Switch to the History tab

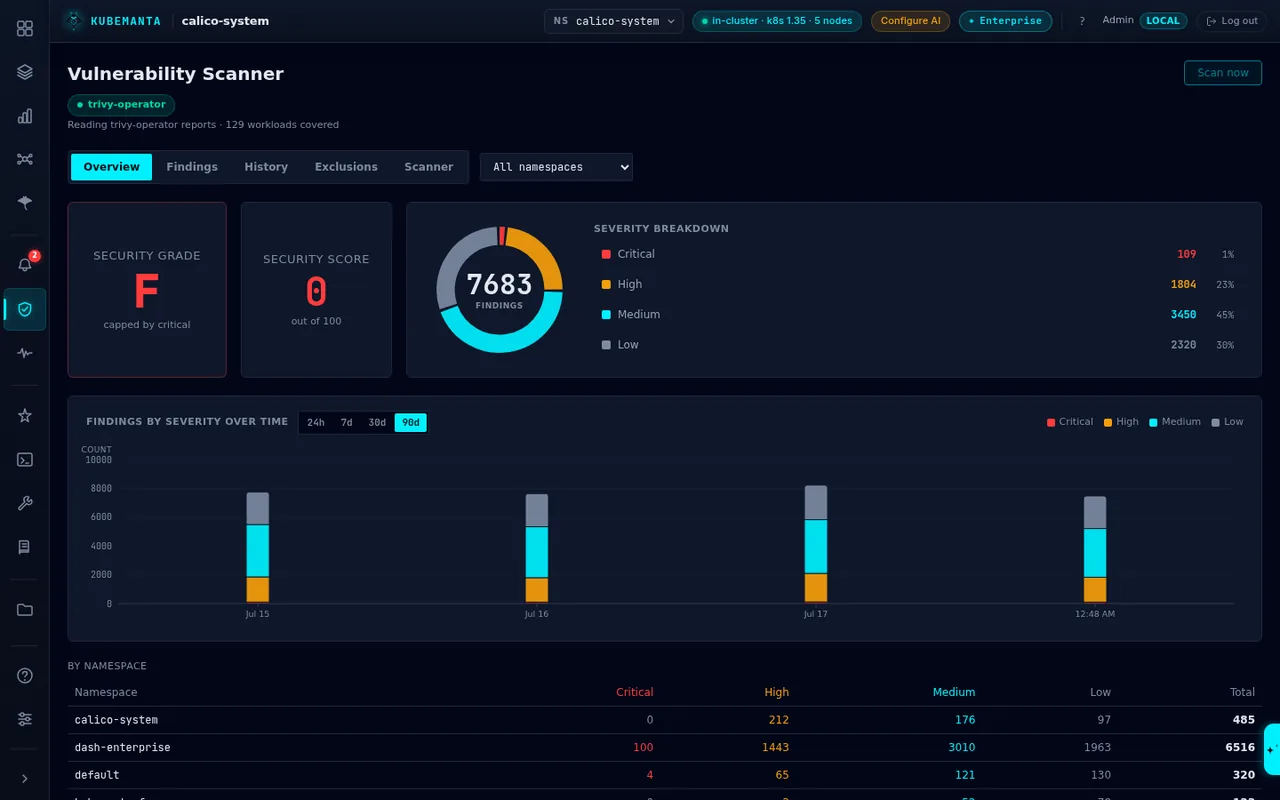(x=266, y=167)
